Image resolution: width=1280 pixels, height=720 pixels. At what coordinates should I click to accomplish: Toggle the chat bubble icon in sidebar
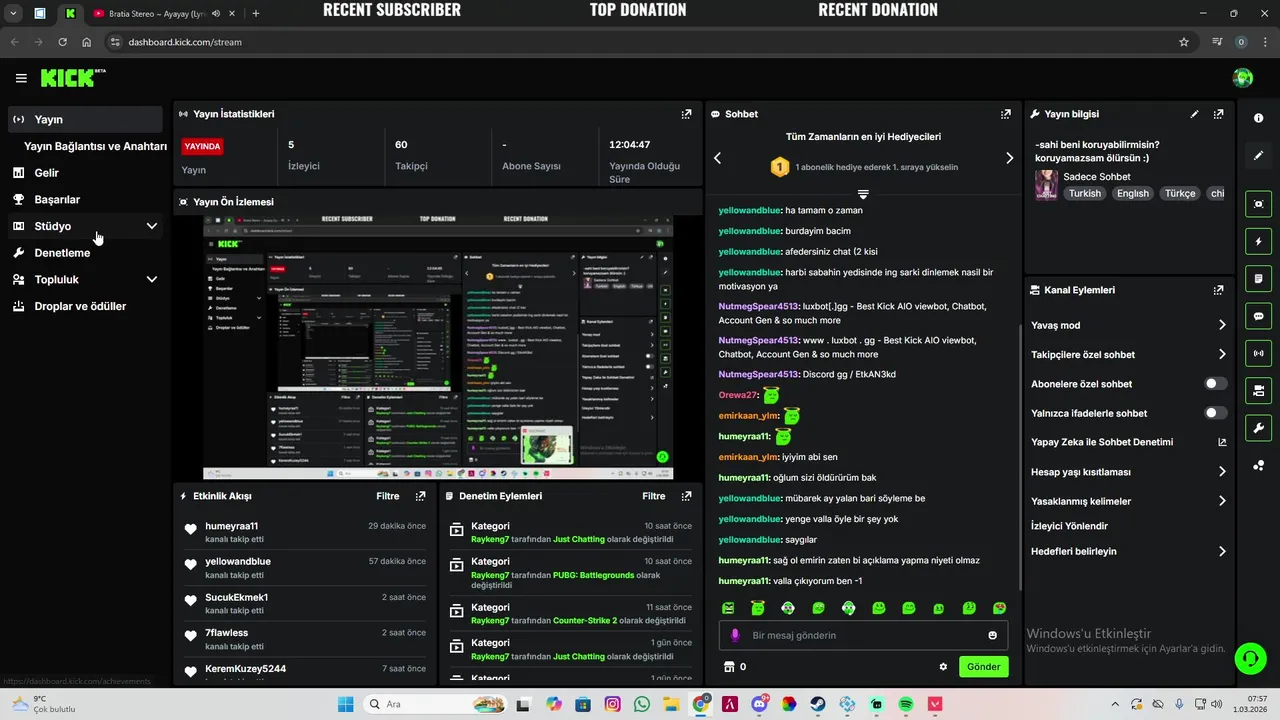[1258, 315]
